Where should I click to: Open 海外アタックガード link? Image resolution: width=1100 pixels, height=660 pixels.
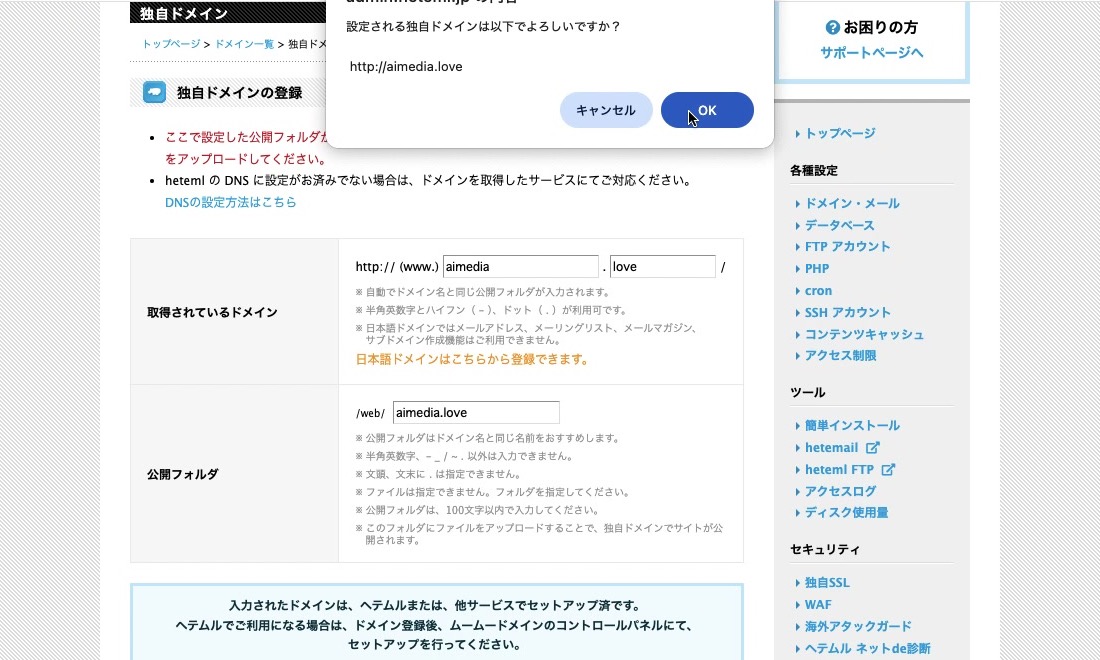click(858, 626)
